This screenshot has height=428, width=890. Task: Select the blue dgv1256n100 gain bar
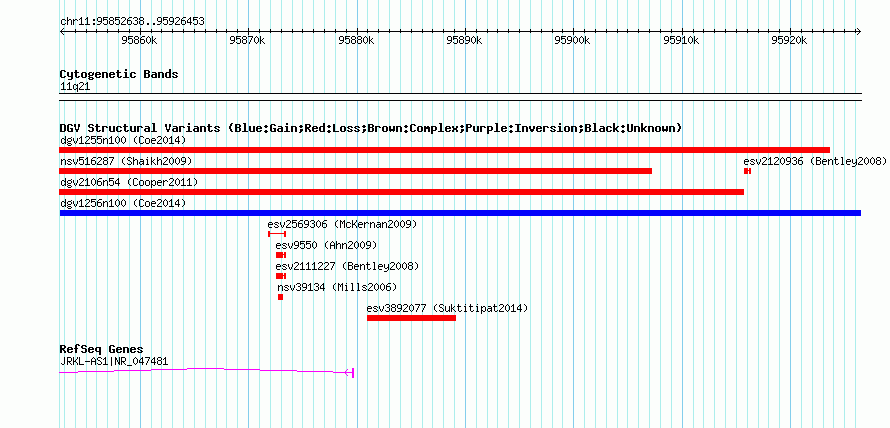pos(460,213)
